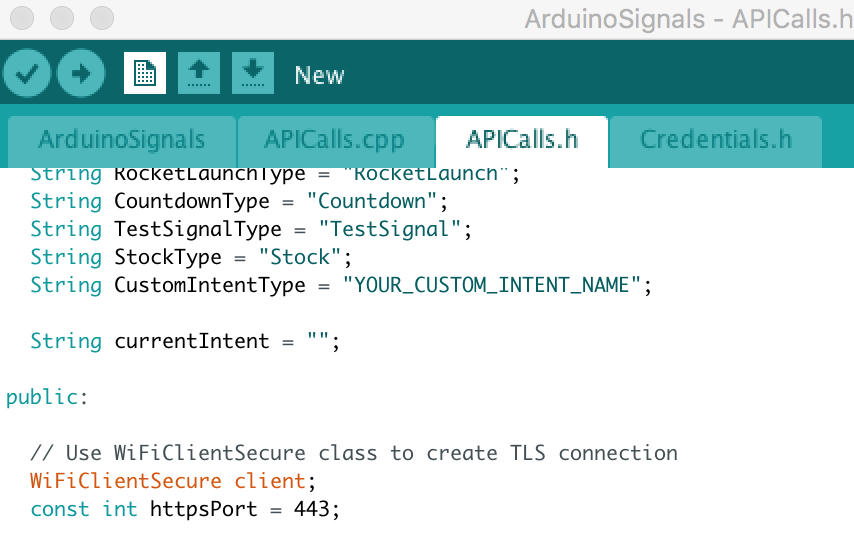Viewport: 854px width, 538px height.
Task: Click the CustomIntentType variable name
Action: (210, 286)
